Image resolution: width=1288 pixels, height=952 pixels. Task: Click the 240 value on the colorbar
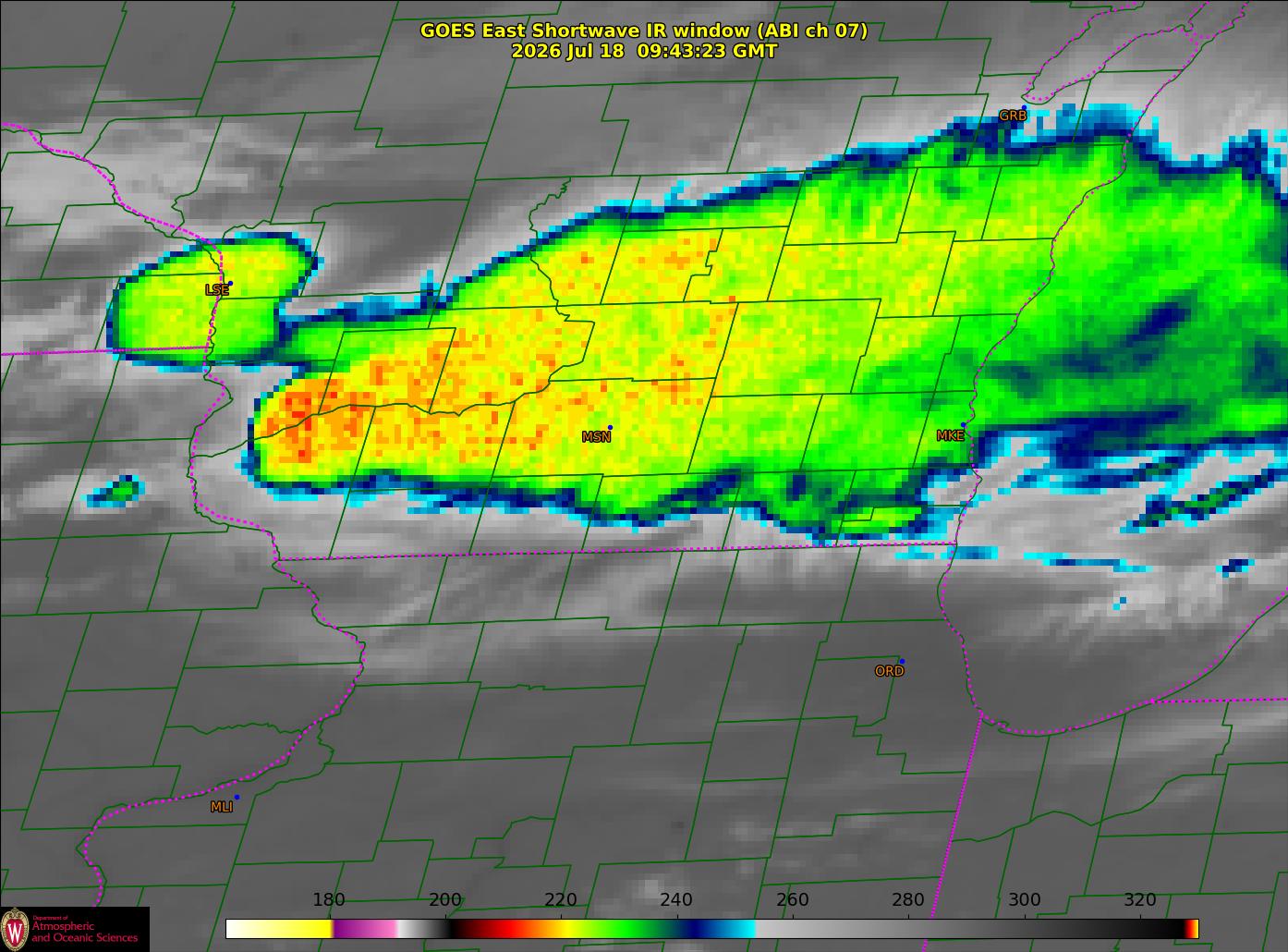(676, 900)
